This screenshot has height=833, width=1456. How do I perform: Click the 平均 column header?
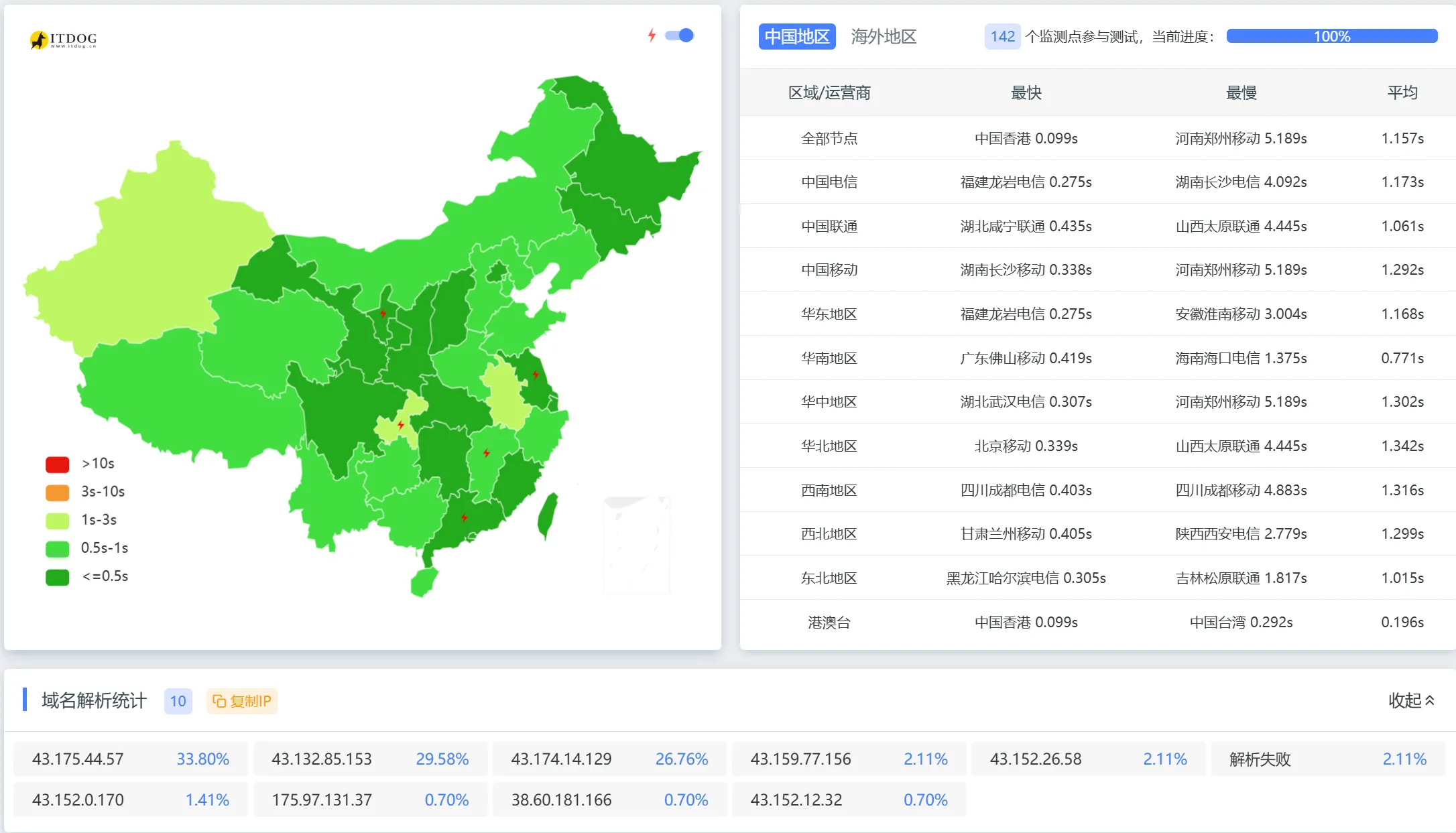[x=1402, y=92]
